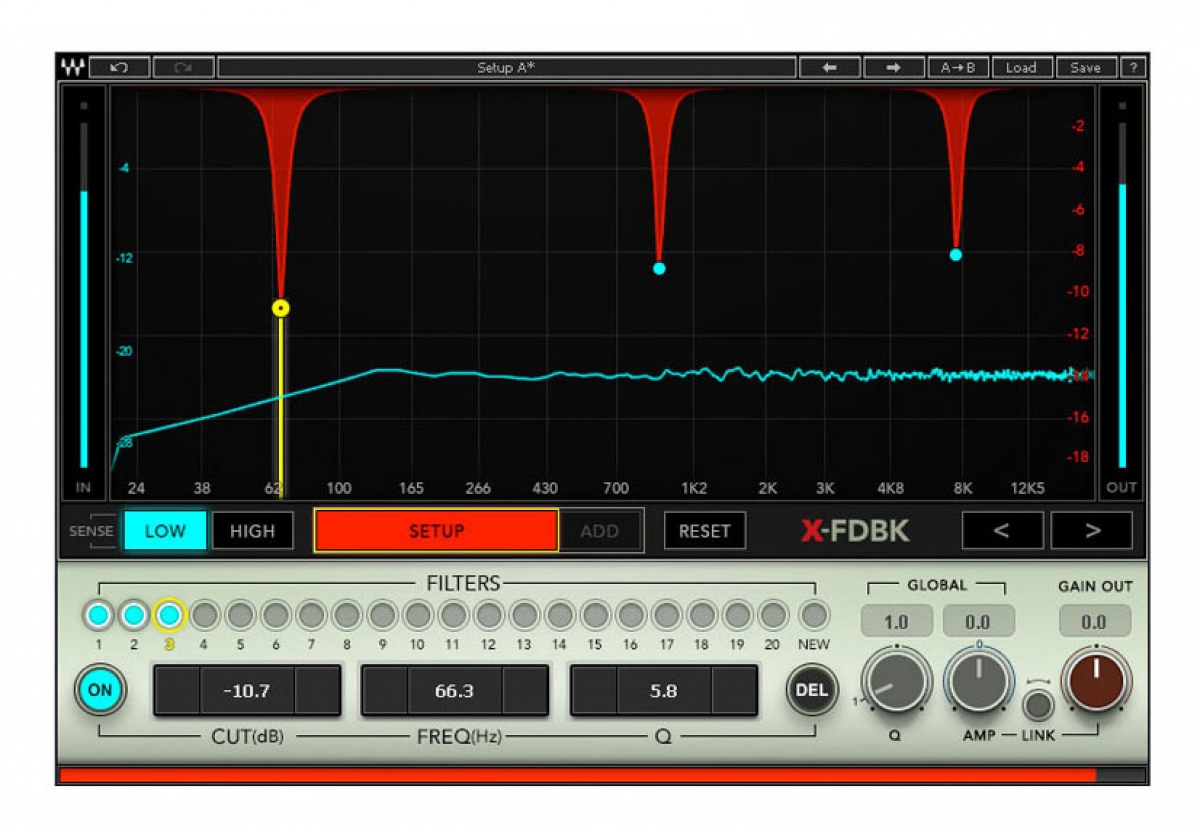Select filter 2 button
1200x831 pixels.
[x=134, y=615]
